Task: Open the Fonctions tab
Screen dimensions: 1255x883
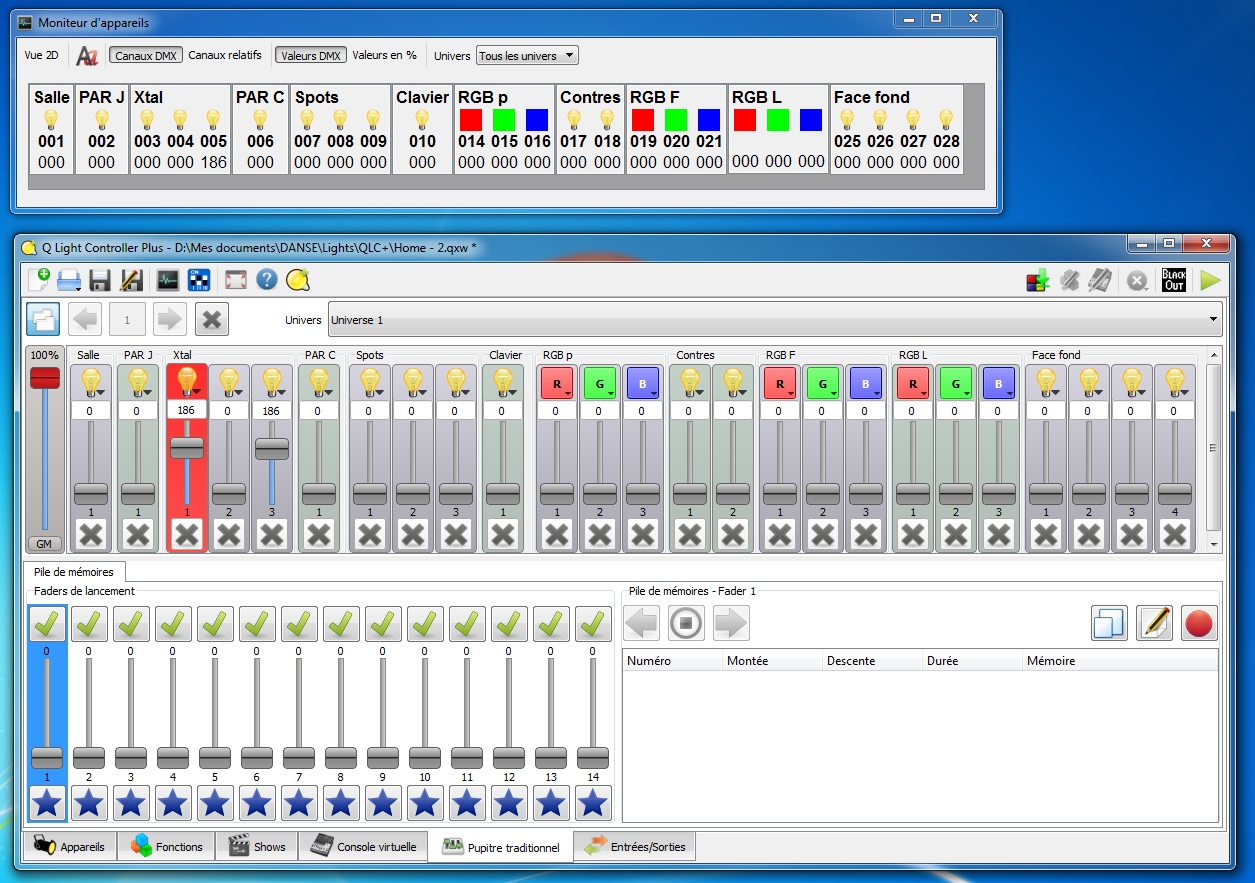Action: [166, 846]
